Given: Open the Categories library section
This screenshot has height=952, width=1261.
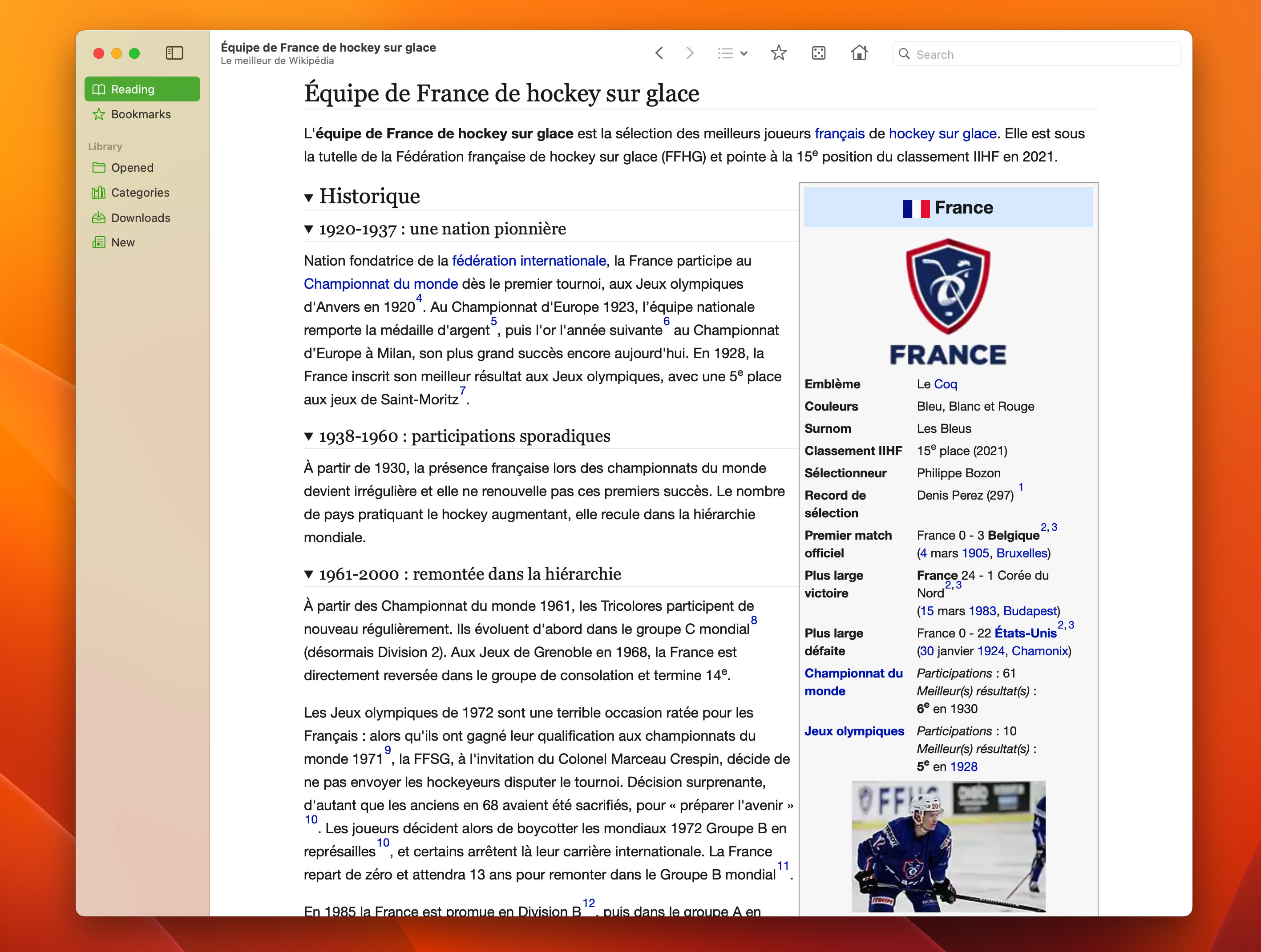Looking at the screenshot, I should [141, 192].
